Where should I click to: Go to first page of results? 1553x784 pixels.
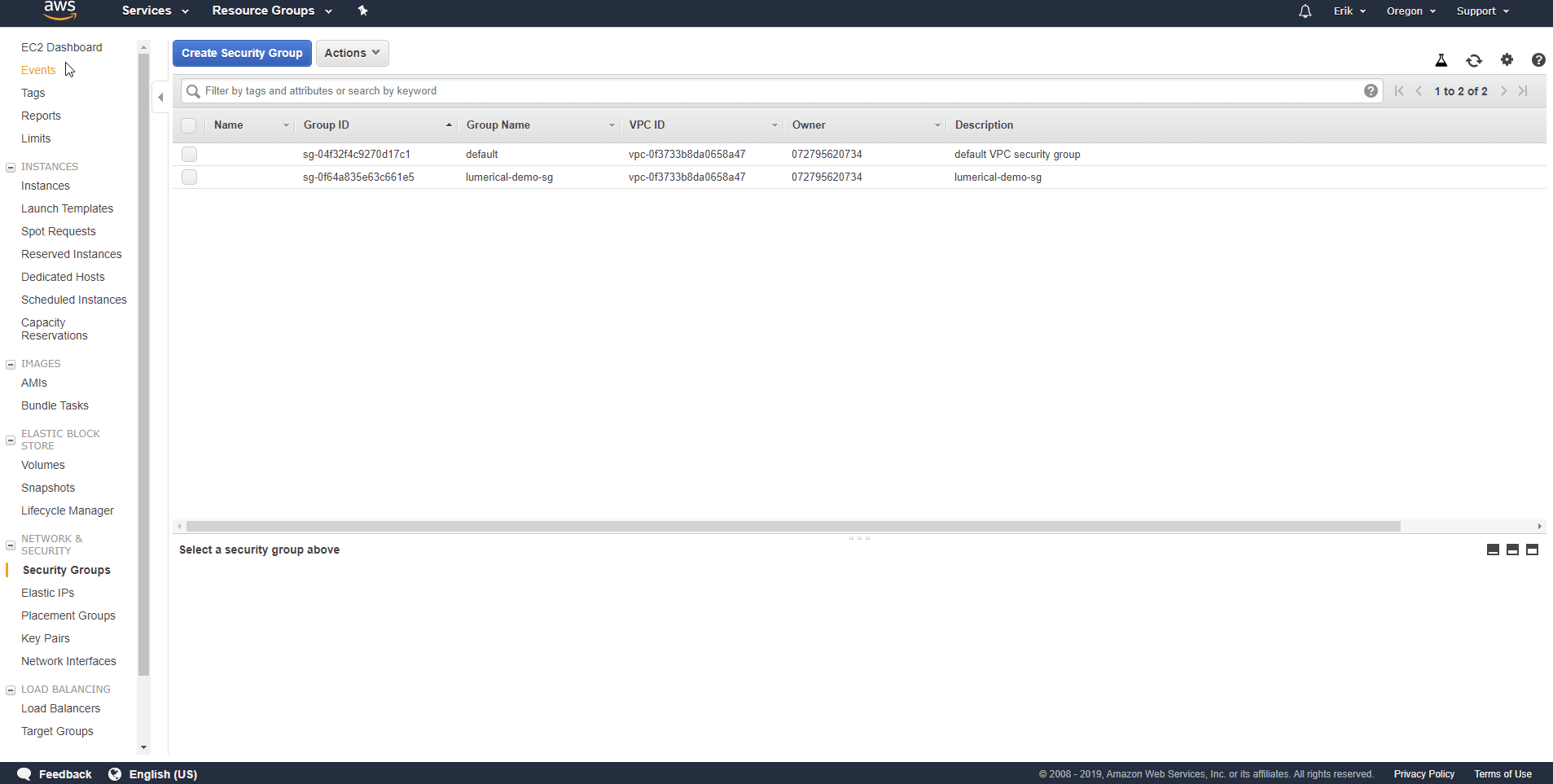click(1399, 91)
